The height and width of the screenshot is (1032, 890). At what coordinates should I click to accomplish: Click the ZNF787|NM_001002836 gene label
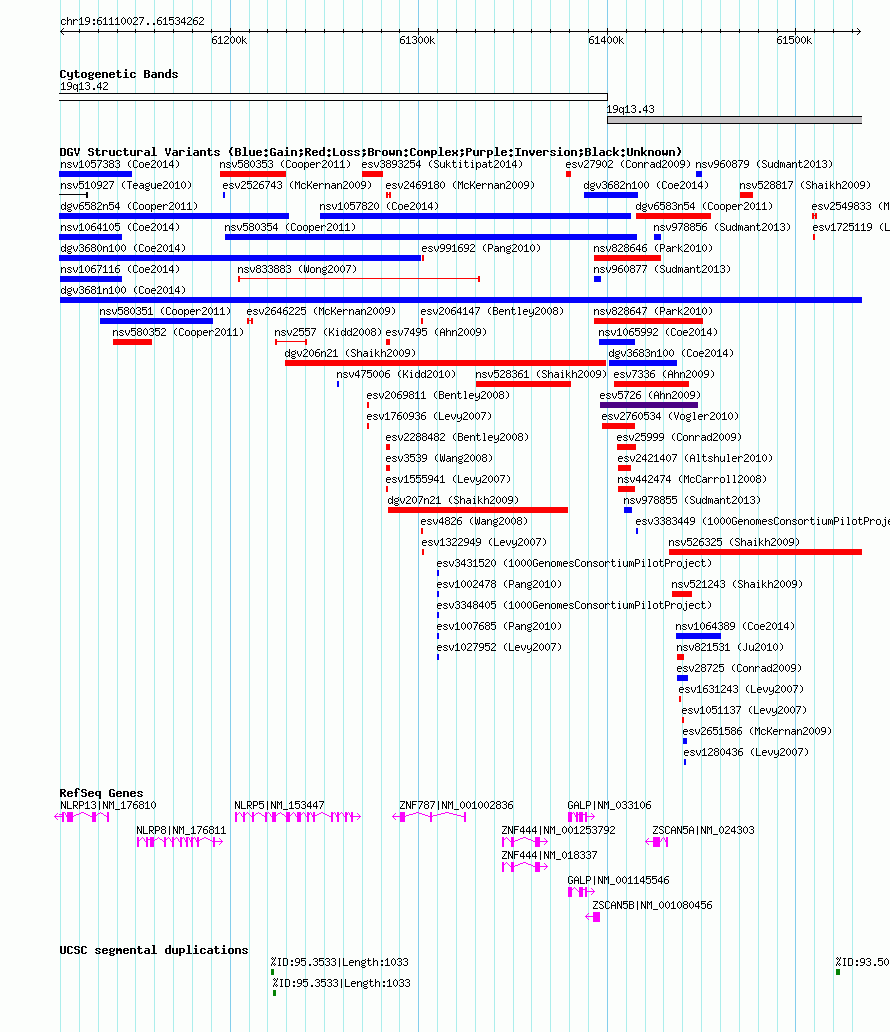tap(456, 806)
